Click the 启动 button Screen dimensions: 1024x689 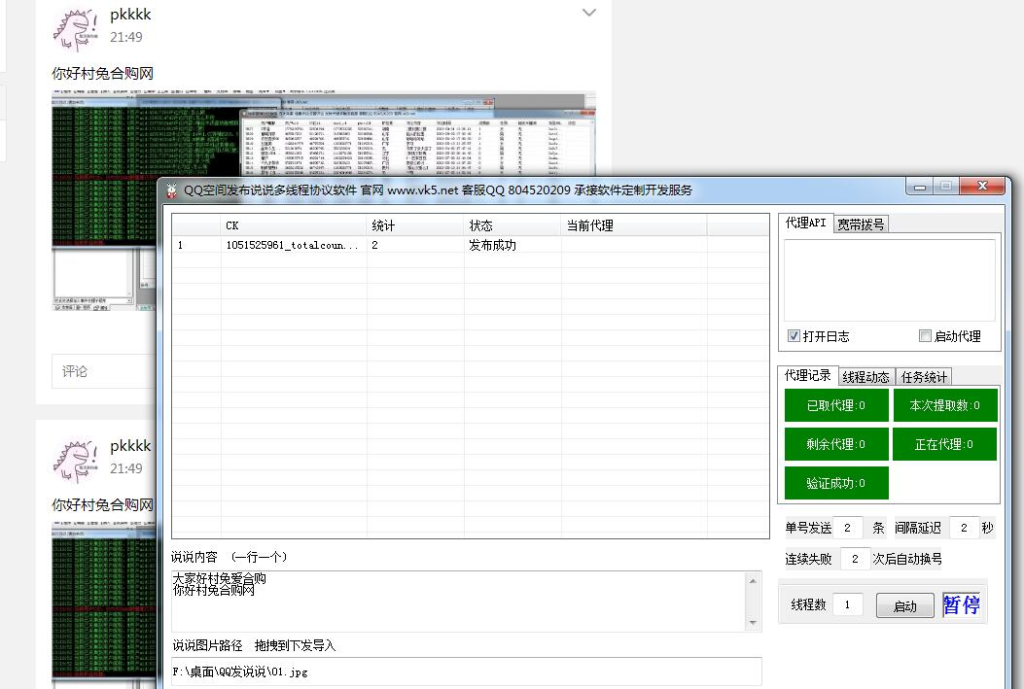(x=905, y=605)
